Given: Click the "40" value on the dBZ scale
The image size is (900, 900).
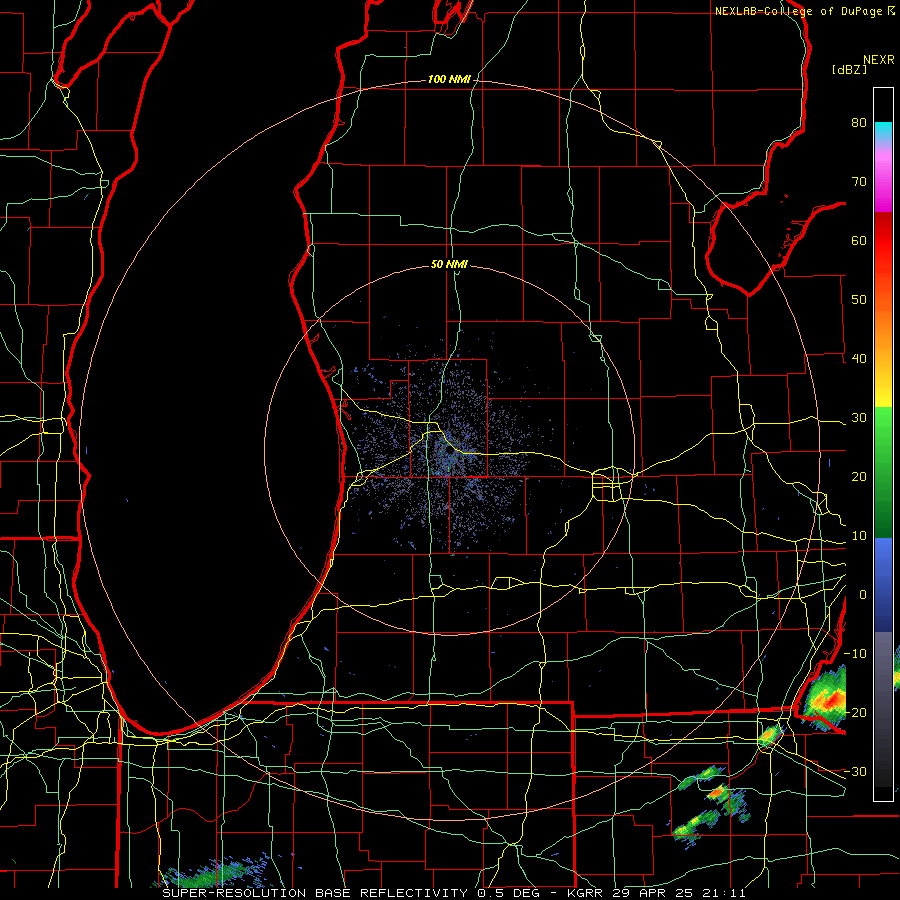Looking at the screenshot, I should (859, 359).
